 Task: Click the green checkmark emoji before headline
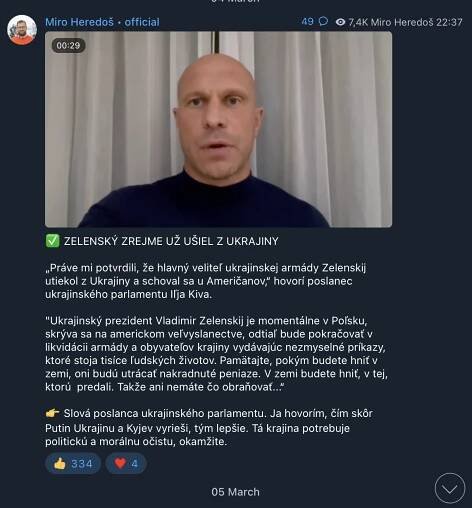tap(52, 241)
